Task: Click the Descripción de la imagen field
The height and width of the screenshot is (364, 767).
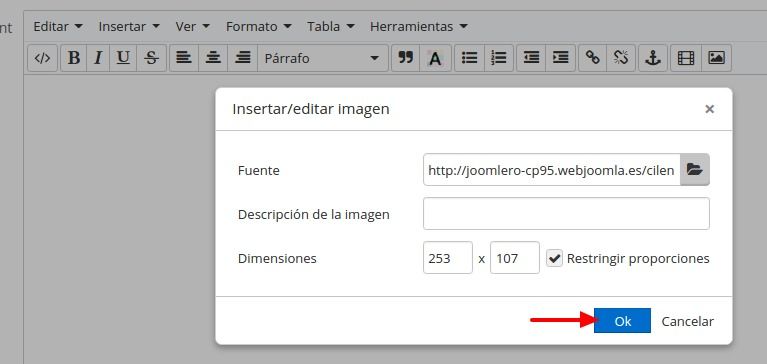Action: point(566,213)
